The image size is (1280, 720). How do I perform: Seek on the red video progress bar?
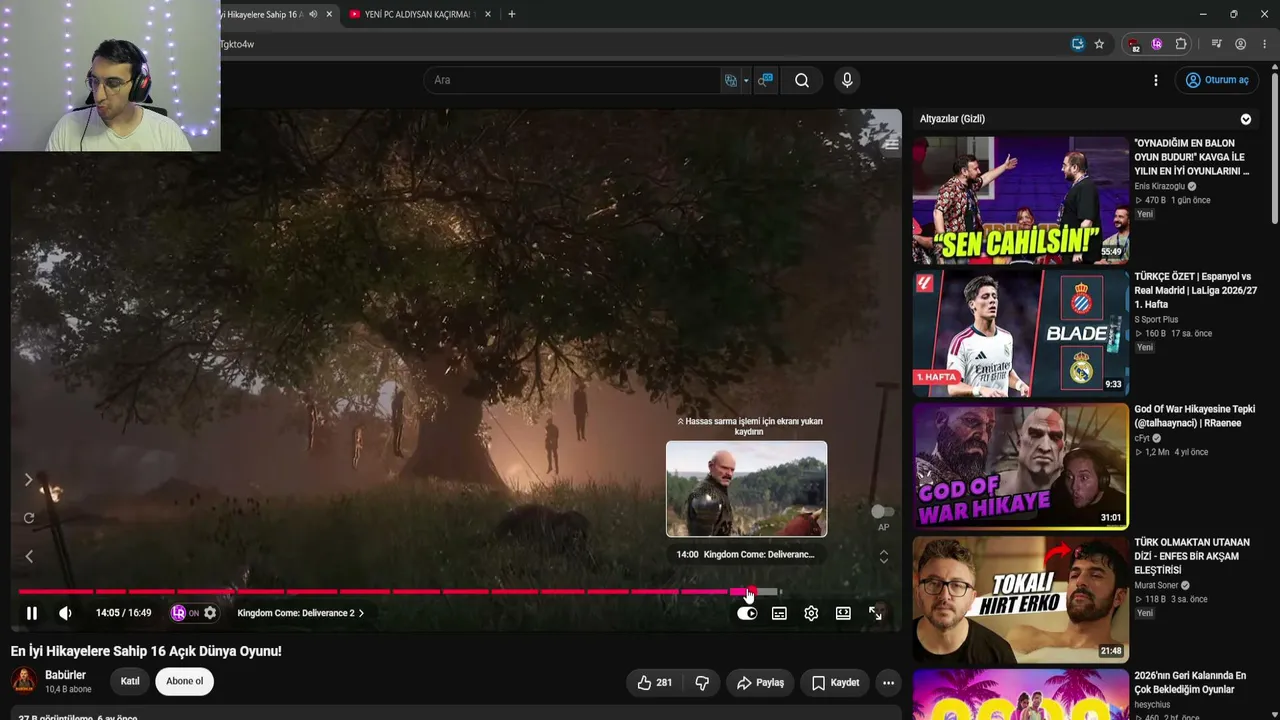click(400, 592)
